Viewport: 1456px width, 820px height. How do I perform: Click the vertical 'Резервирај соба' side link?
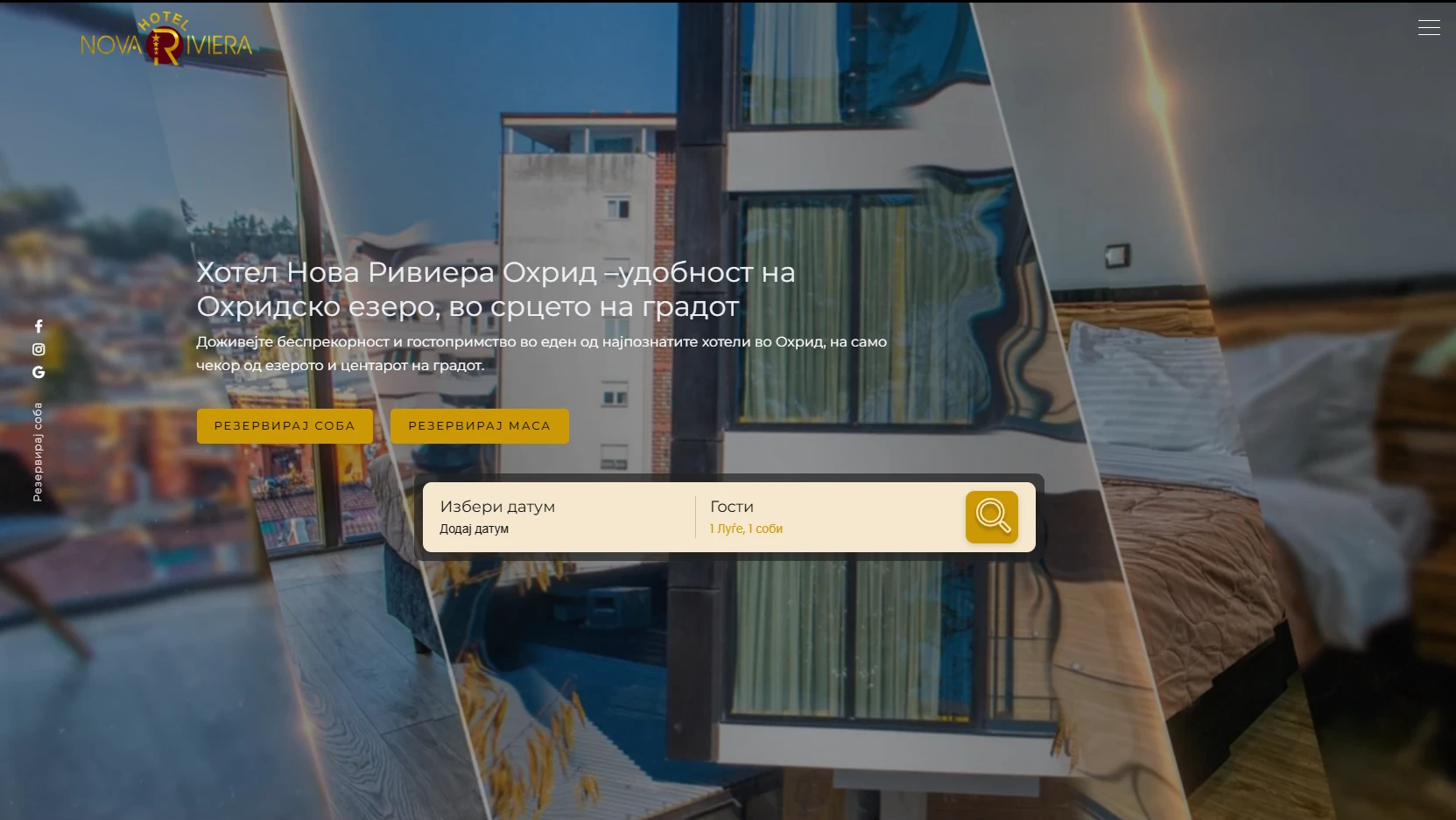click(x=38, y=452)
